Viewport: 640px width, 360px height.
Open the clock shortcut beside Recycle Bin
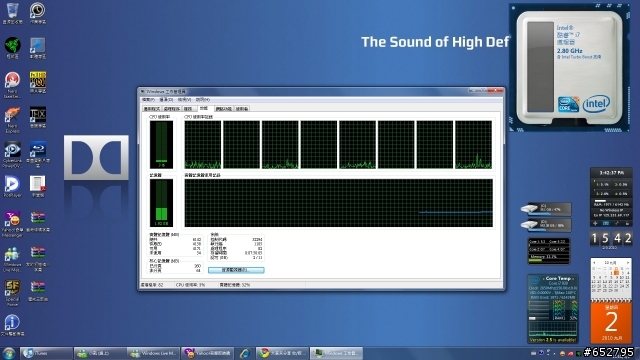tap(38, 12)
